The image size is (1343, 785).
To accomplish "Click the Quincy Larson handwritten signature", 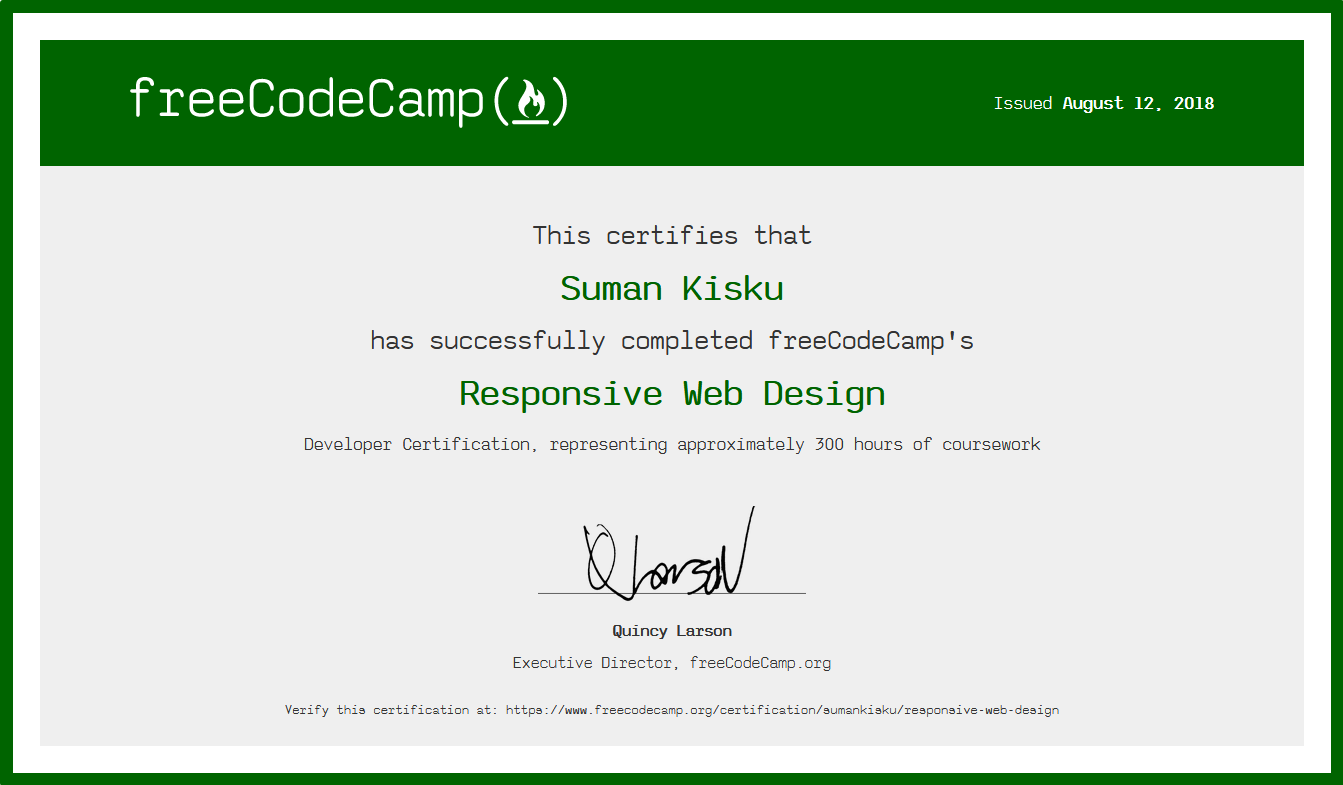I will pos(668,553).
